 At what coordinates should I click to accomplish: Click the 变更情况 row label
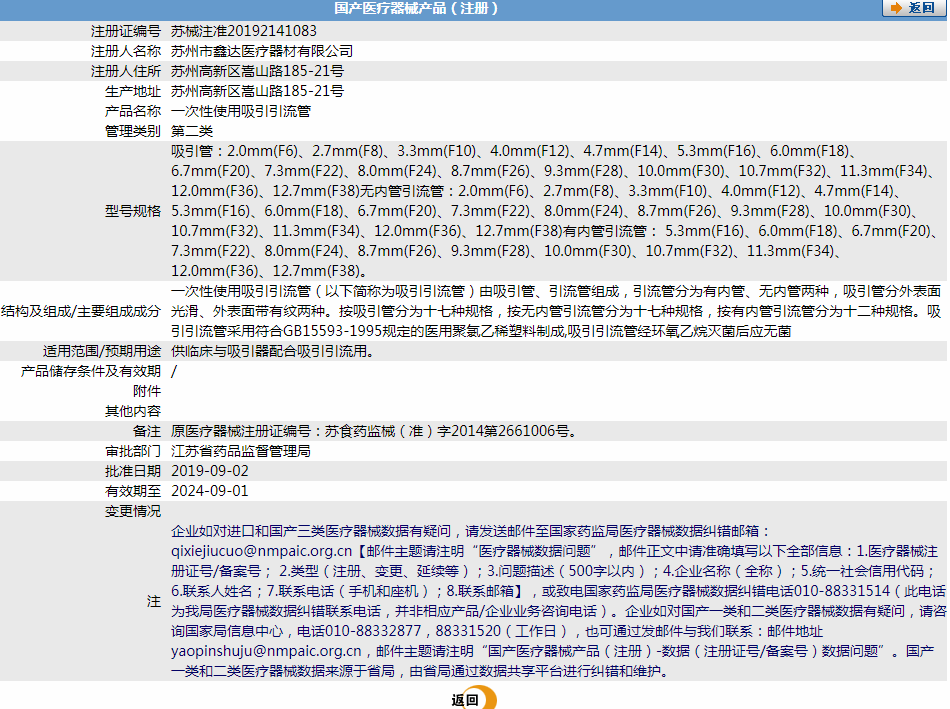133,511
